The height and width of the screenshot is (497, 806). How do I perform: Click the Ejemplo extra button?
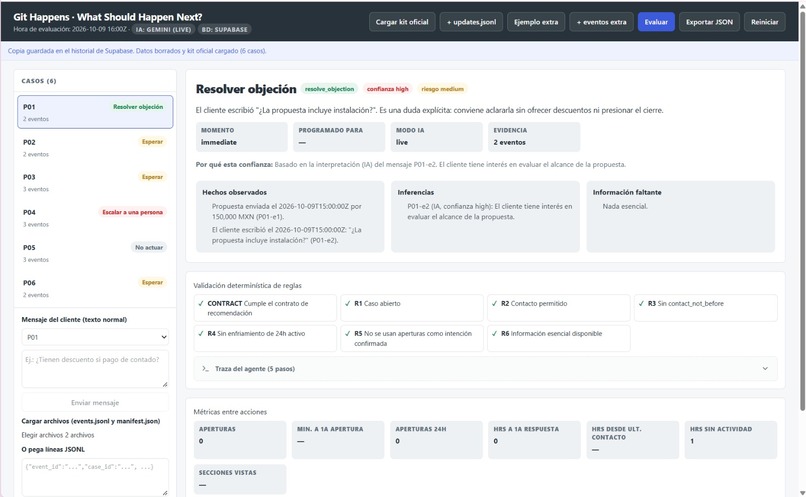pyautogui.click(x=536, y=22)
